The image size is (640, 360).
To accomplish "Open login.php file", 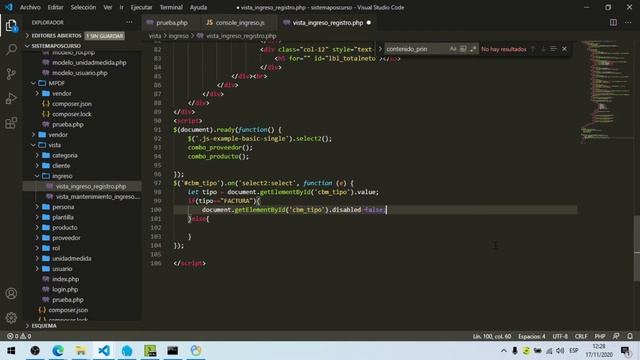I will tap(65, 289).
